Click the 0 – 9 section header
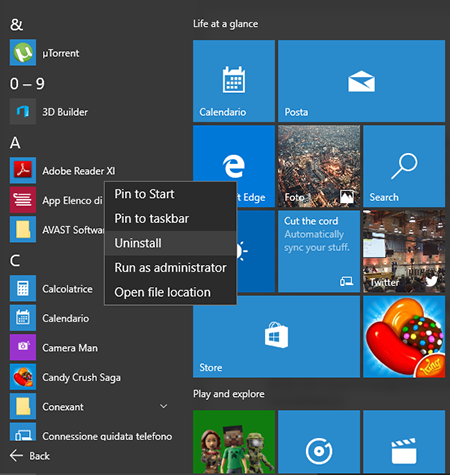450x475 pixels. pyautogui.click(x=27, y=83)
